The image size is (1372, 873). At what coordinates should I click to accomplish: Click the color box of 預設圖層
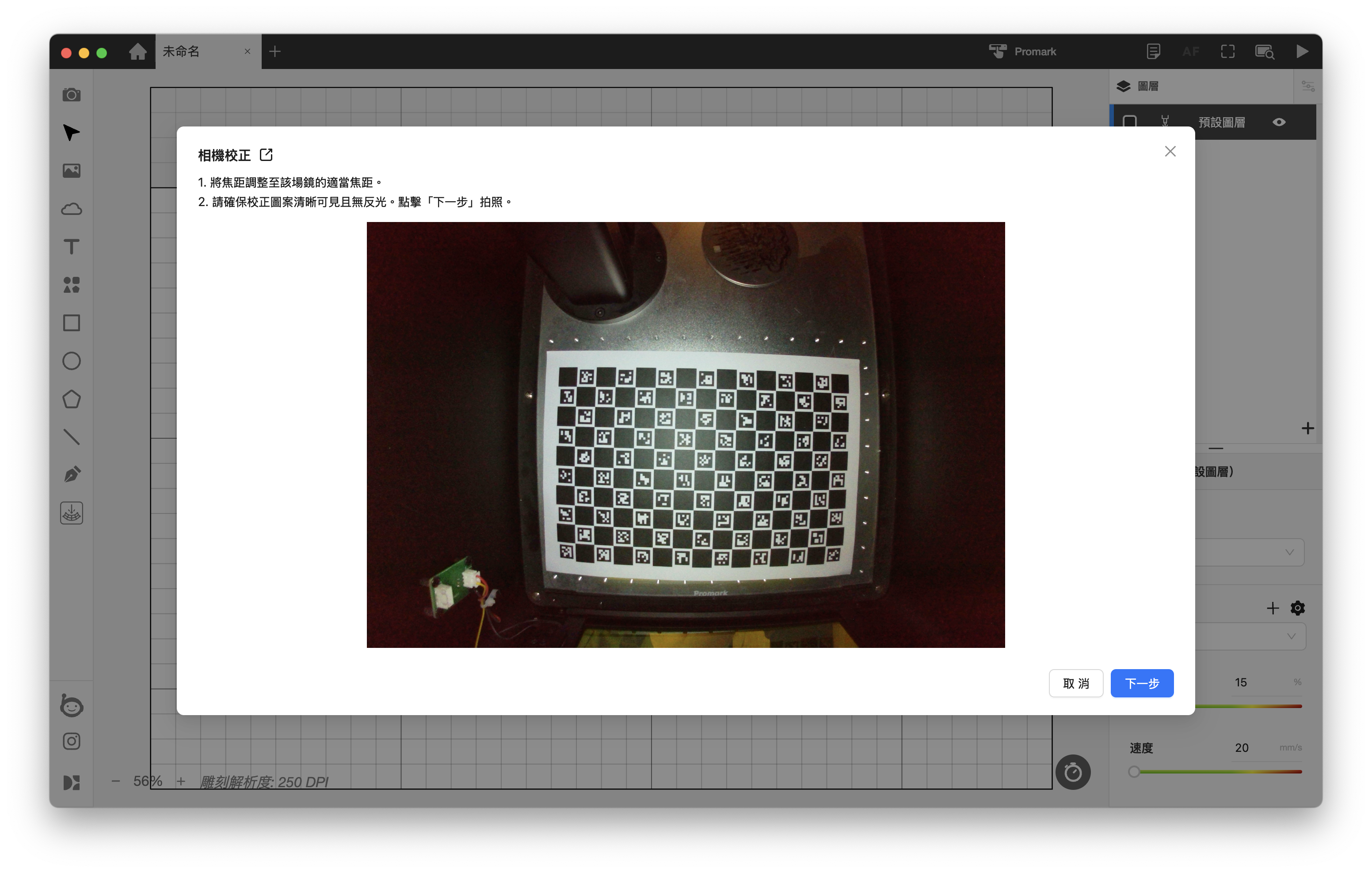pos(1129,122)
